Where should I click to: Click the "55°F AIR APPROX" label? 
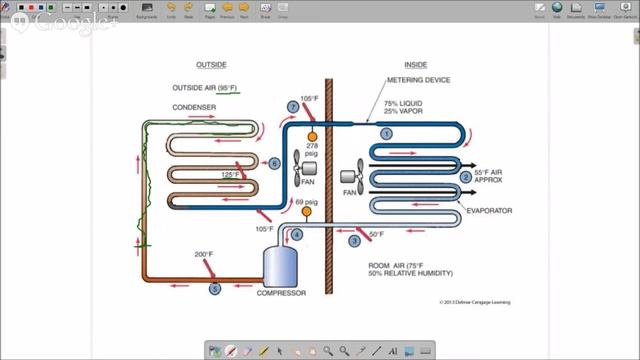488,176
